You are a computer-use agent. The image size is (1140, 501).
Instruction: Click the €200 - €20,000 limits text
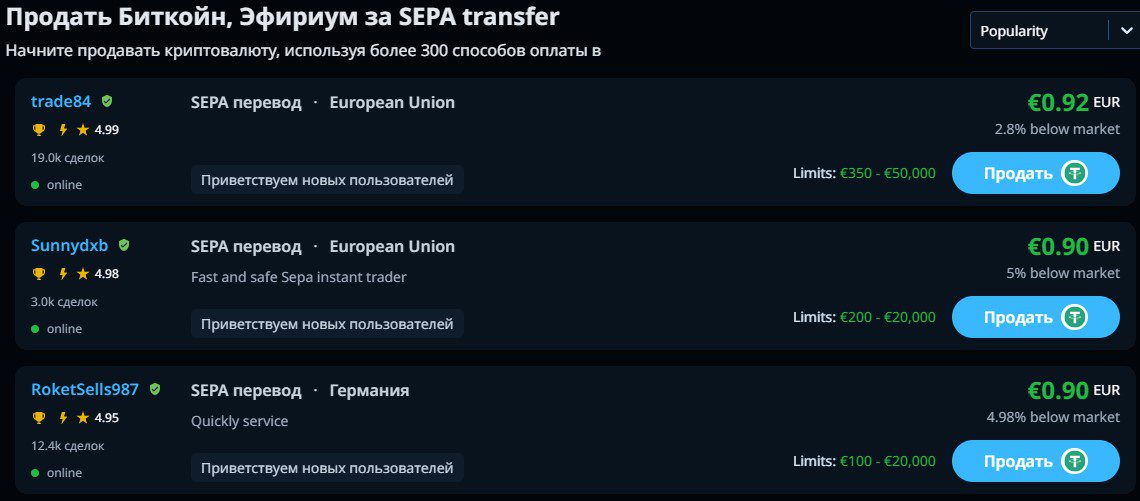[888, 317]
